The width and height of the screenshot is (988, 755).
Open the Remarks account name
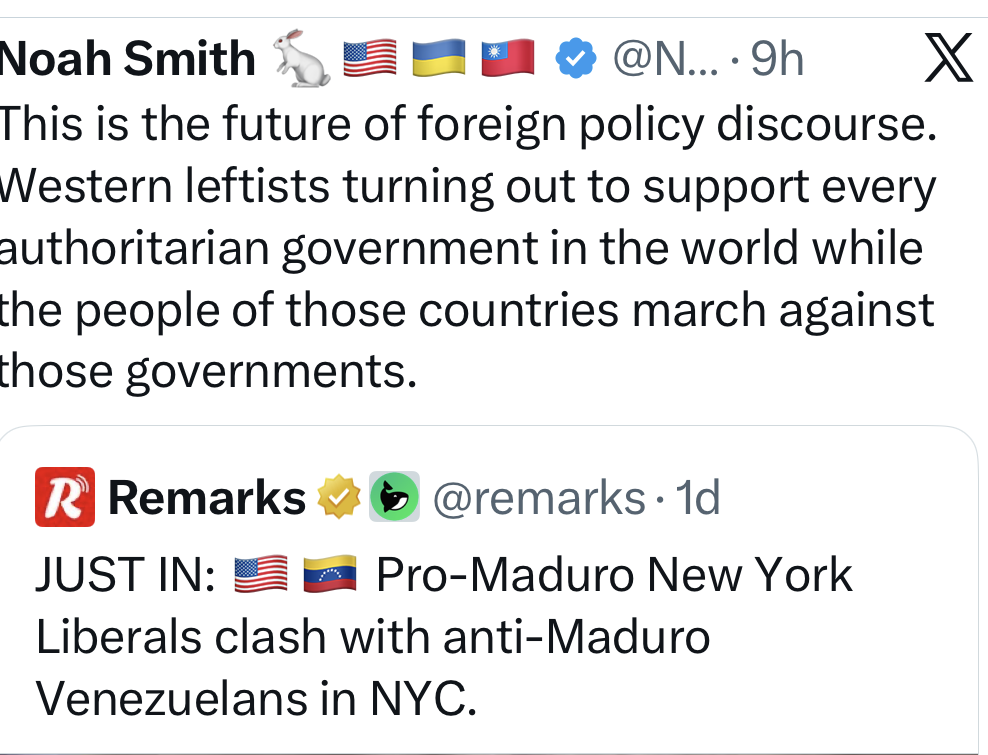click(x=207, y=497)
